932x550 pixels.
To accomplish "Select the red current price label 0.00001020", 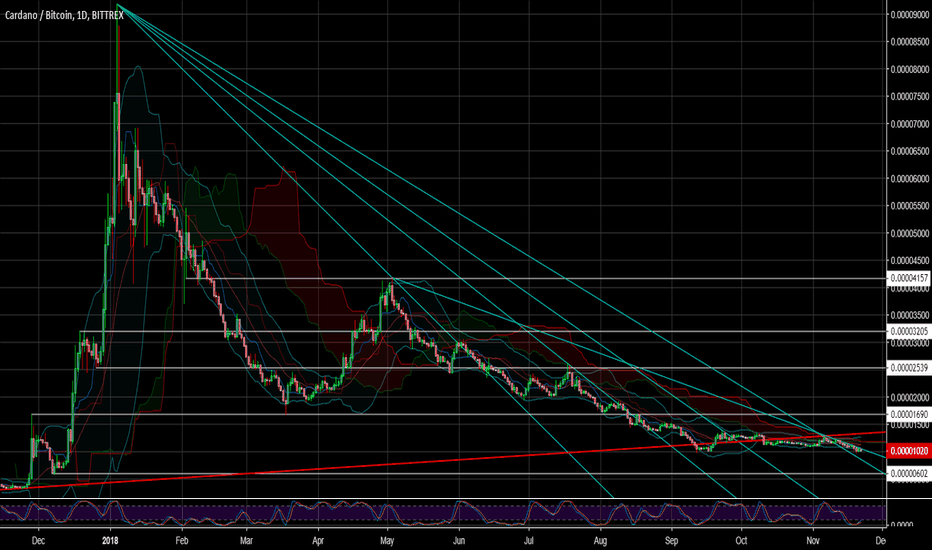I will click(x=908, y=451).
